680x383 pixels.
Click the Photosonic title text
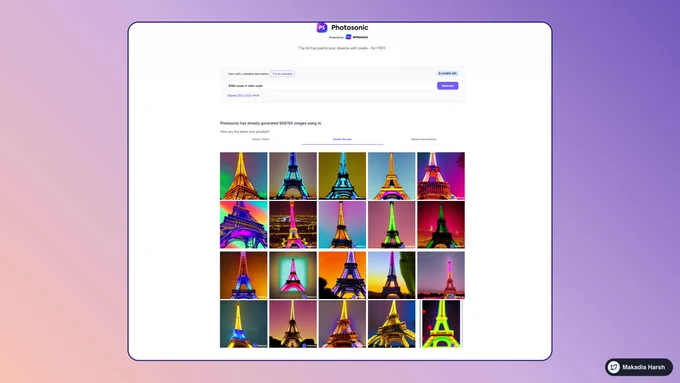coord(350,27)
